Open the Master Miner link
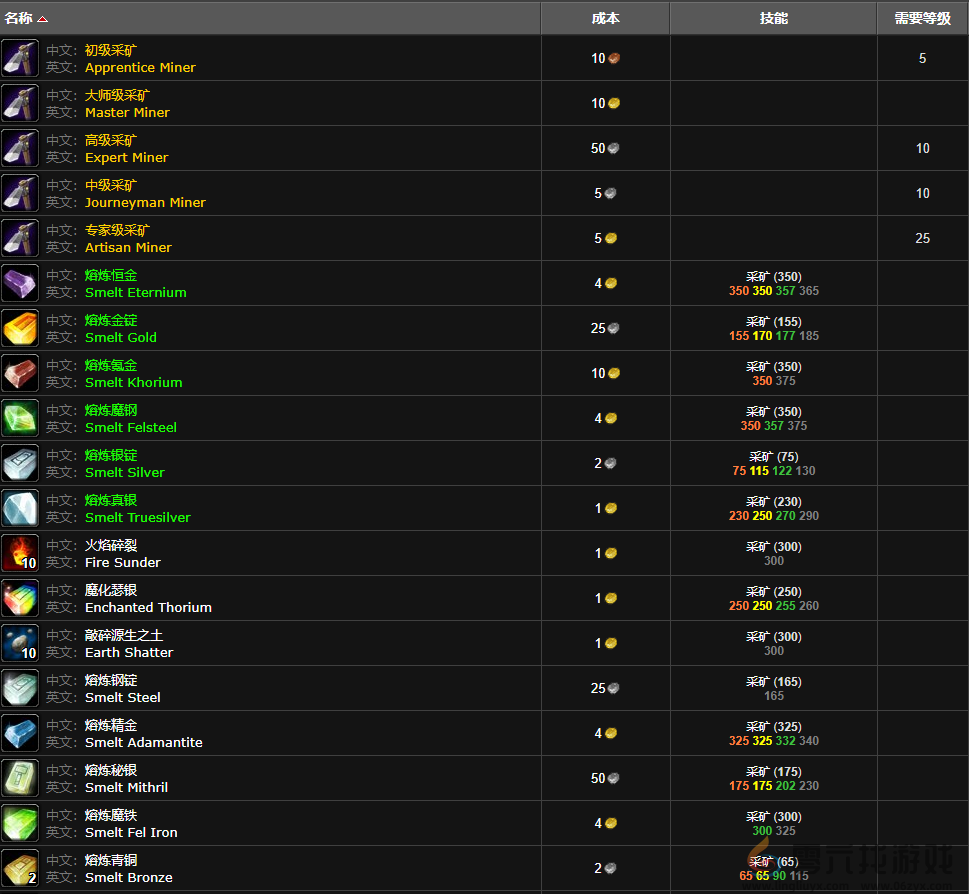 [127, 112]
